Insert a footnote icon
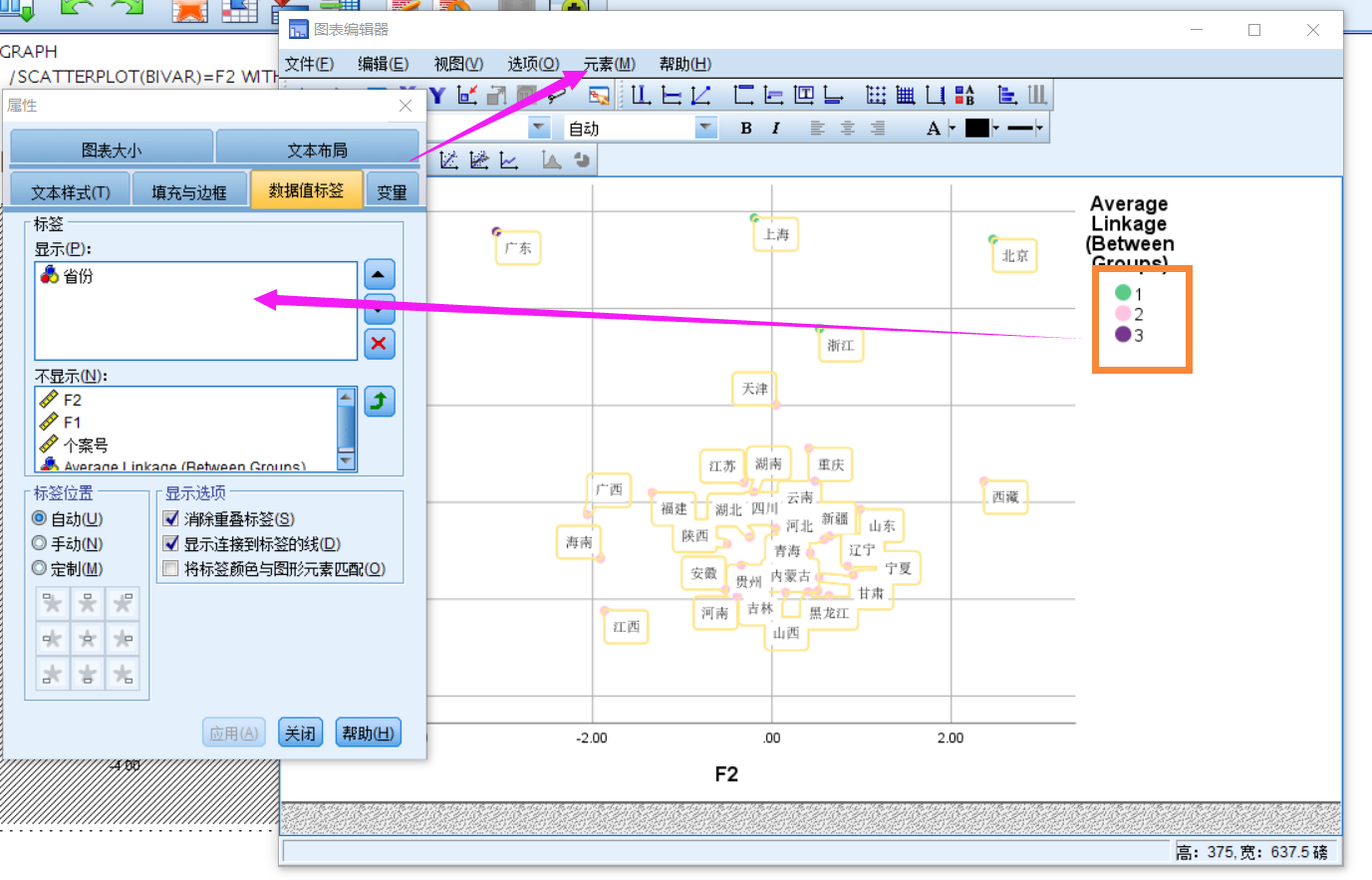This screenshot has width=1372, height=880. 834,96
